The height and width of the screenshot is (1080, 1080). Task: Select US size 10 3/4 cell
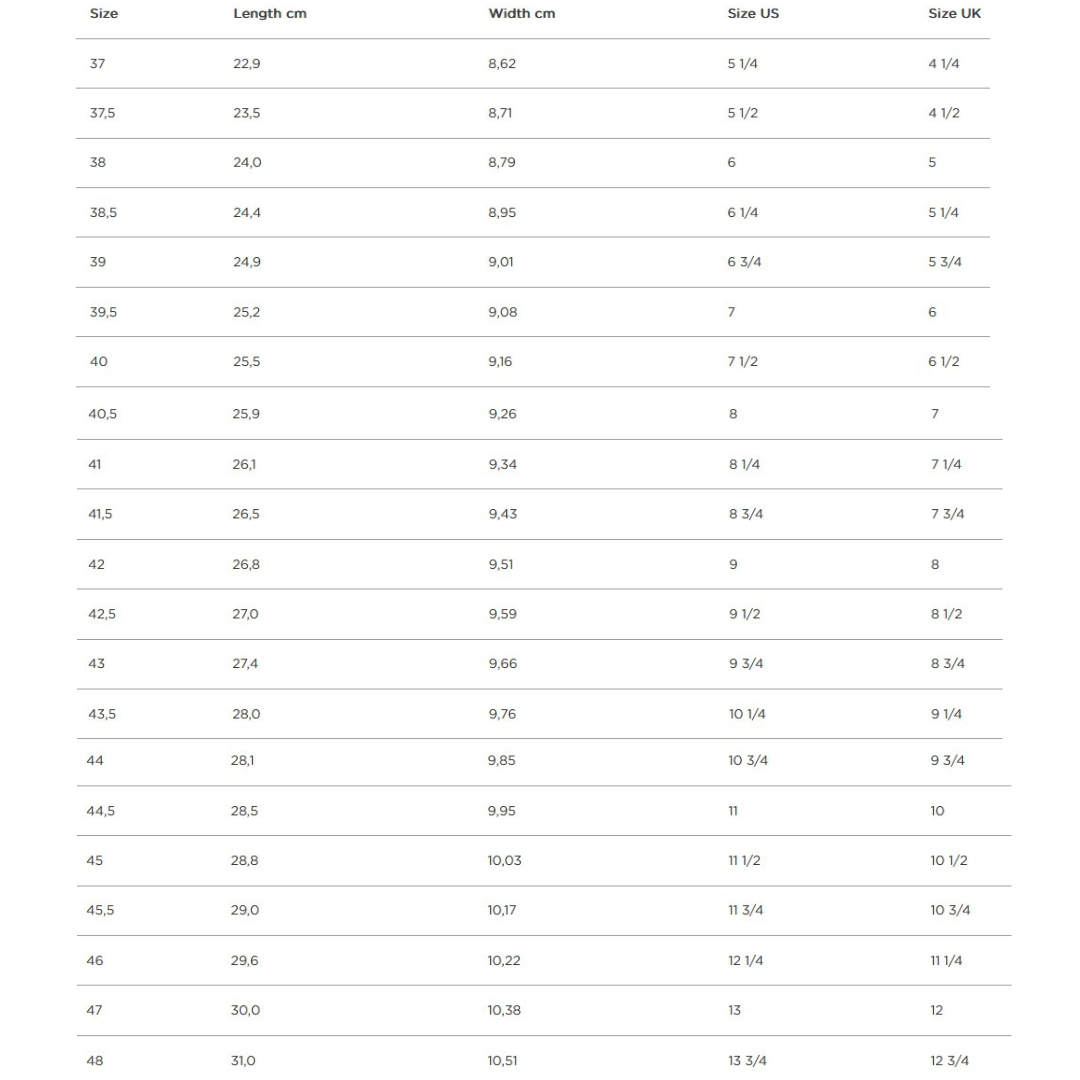coord(748,761)
